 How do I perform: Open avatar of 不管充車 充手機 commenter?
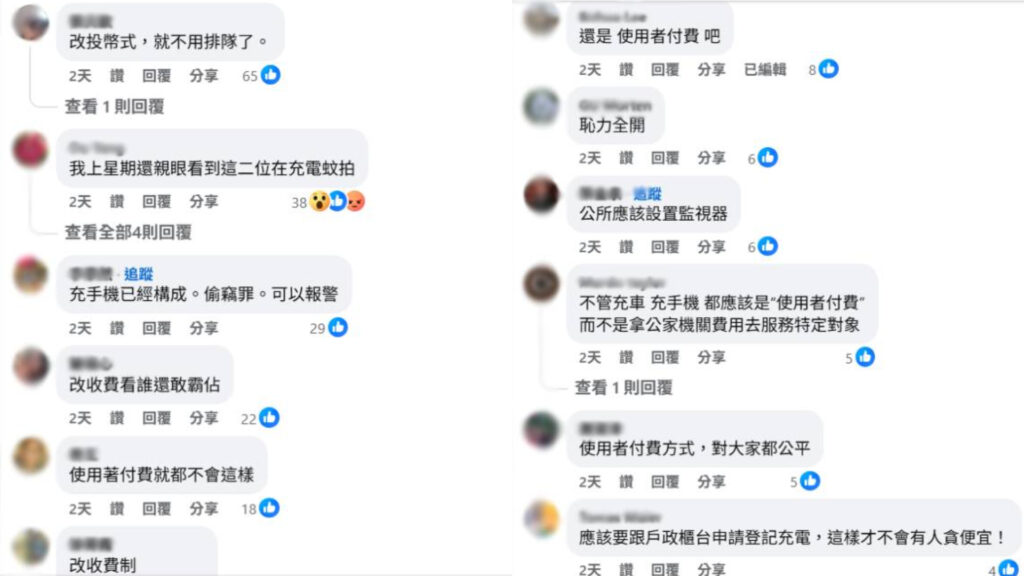[x=541, y=283]
